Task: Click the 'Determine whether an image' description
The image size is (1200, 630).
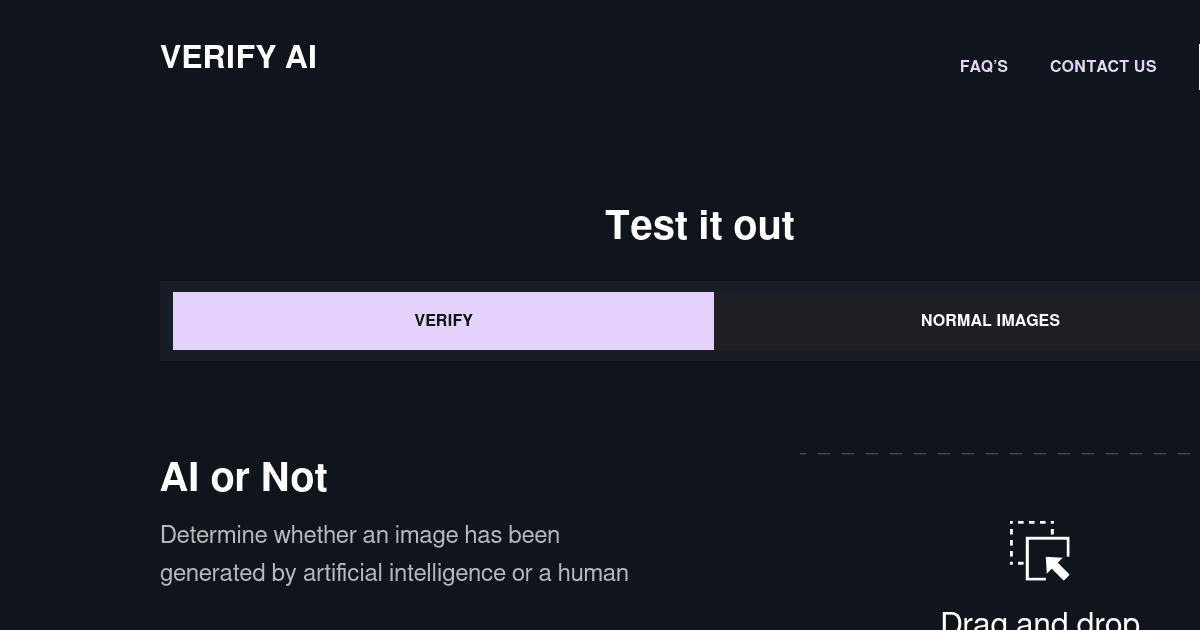Action: tap(360, 535)
